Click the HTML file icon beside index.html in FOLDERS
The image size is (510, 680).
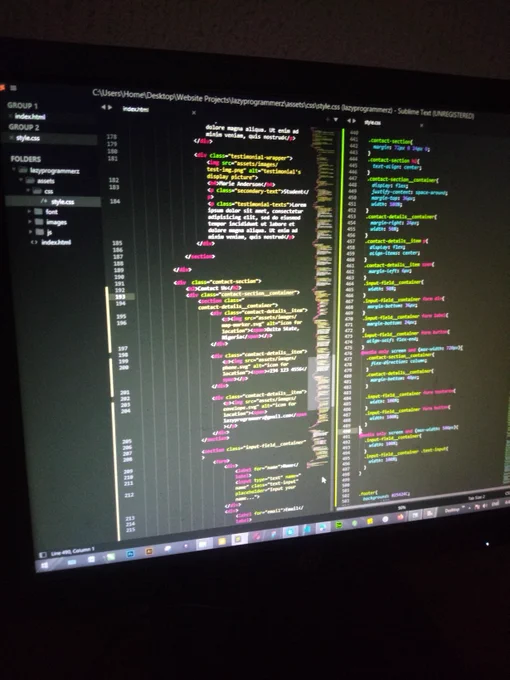point(34,242)
